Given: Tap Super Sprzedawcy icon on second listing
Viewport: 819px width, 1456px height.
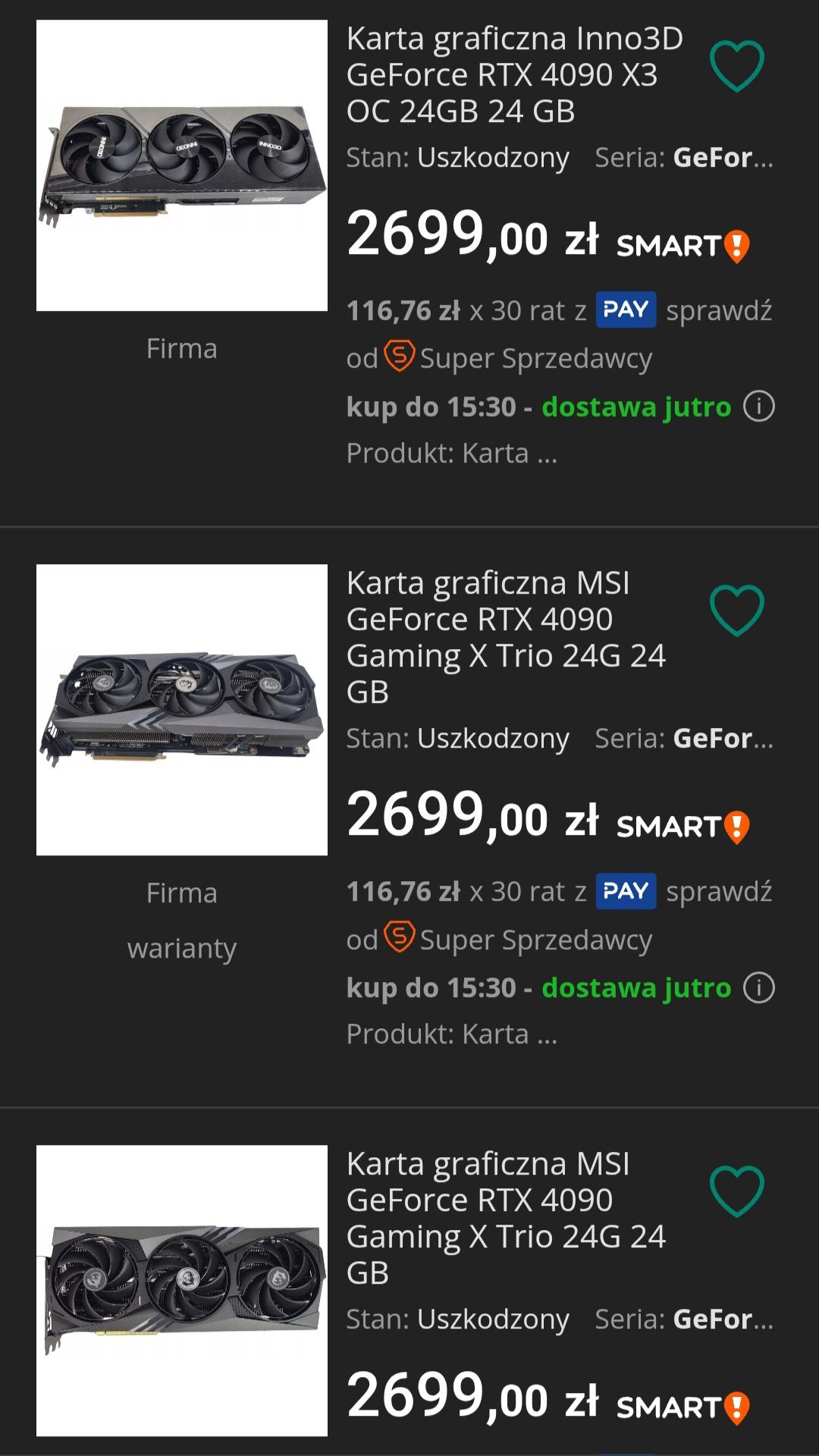Looking at the screenshot, I should (x=400, y=937).
